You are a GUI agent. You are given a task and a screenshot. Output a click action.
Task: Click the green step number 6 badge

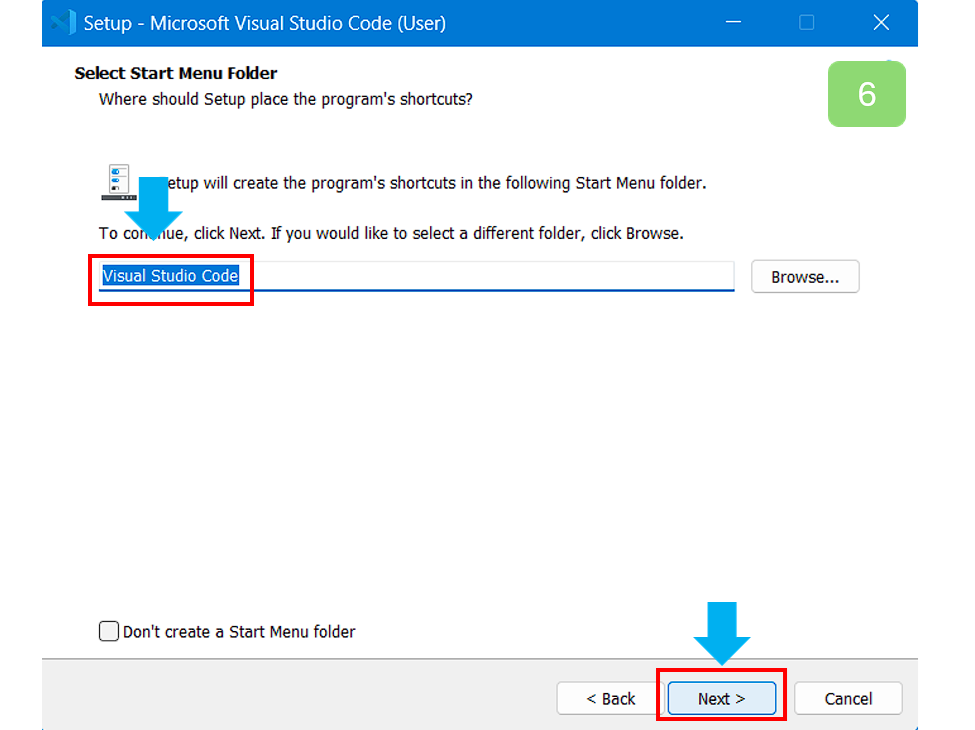pyautogui.click(x=866, y=94)
